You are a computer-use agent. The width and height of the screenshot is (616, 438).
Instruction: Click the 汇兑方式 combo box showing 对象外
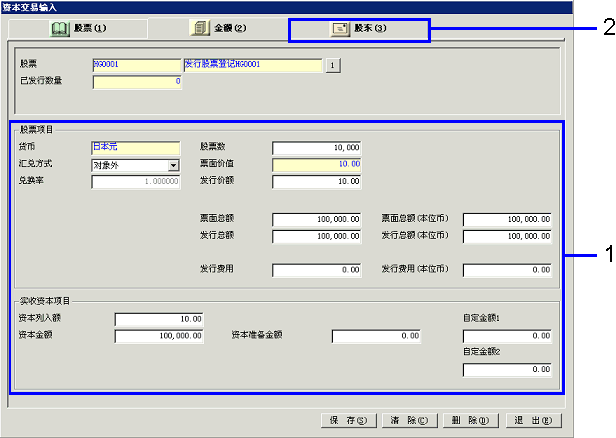(136, 165)
